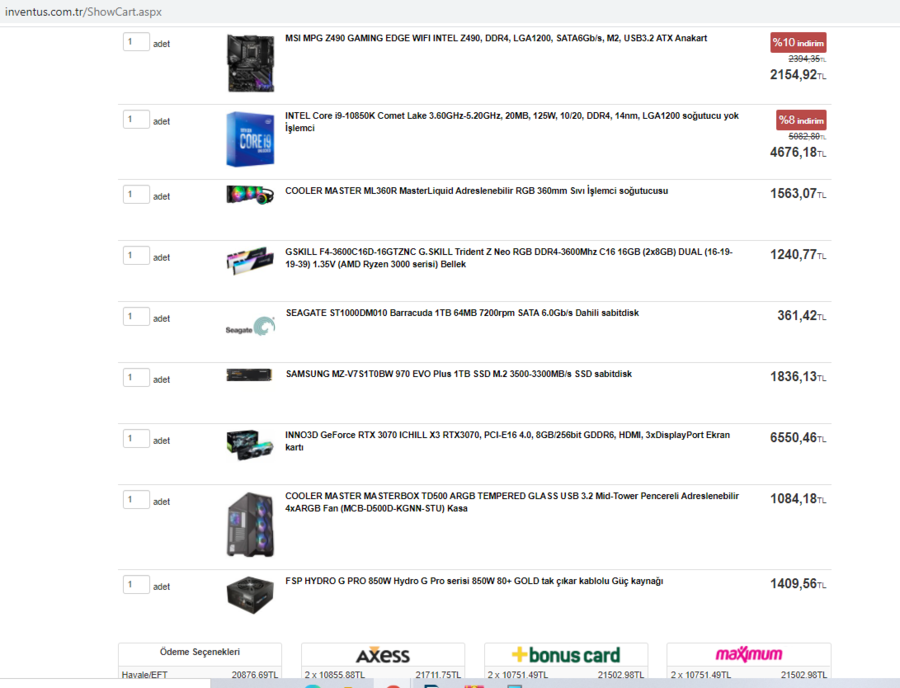Click the Ödeme Seçenekleri header
The height and width of the screenshot is (688, 900).
200,652
